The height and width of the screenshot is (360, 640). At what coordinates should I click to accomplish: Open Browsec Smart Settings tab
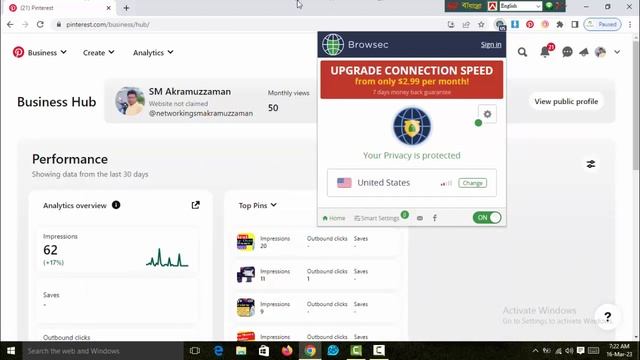377,218
